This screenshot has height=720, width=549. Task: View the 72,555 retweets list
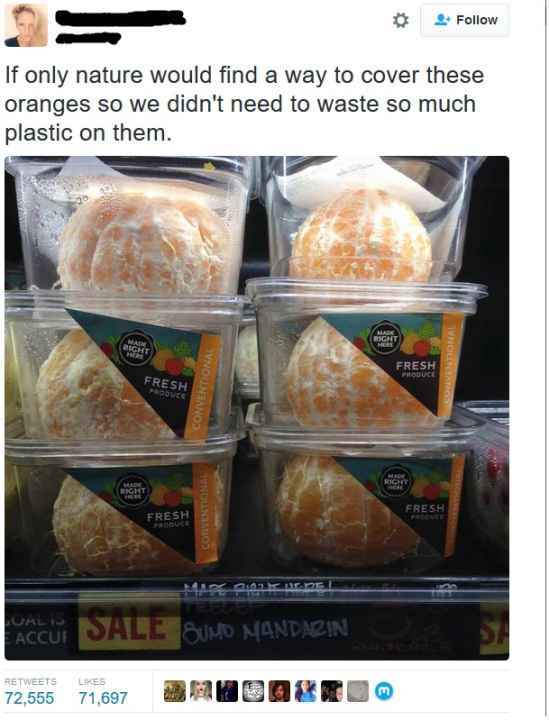[x=29, y=698]
